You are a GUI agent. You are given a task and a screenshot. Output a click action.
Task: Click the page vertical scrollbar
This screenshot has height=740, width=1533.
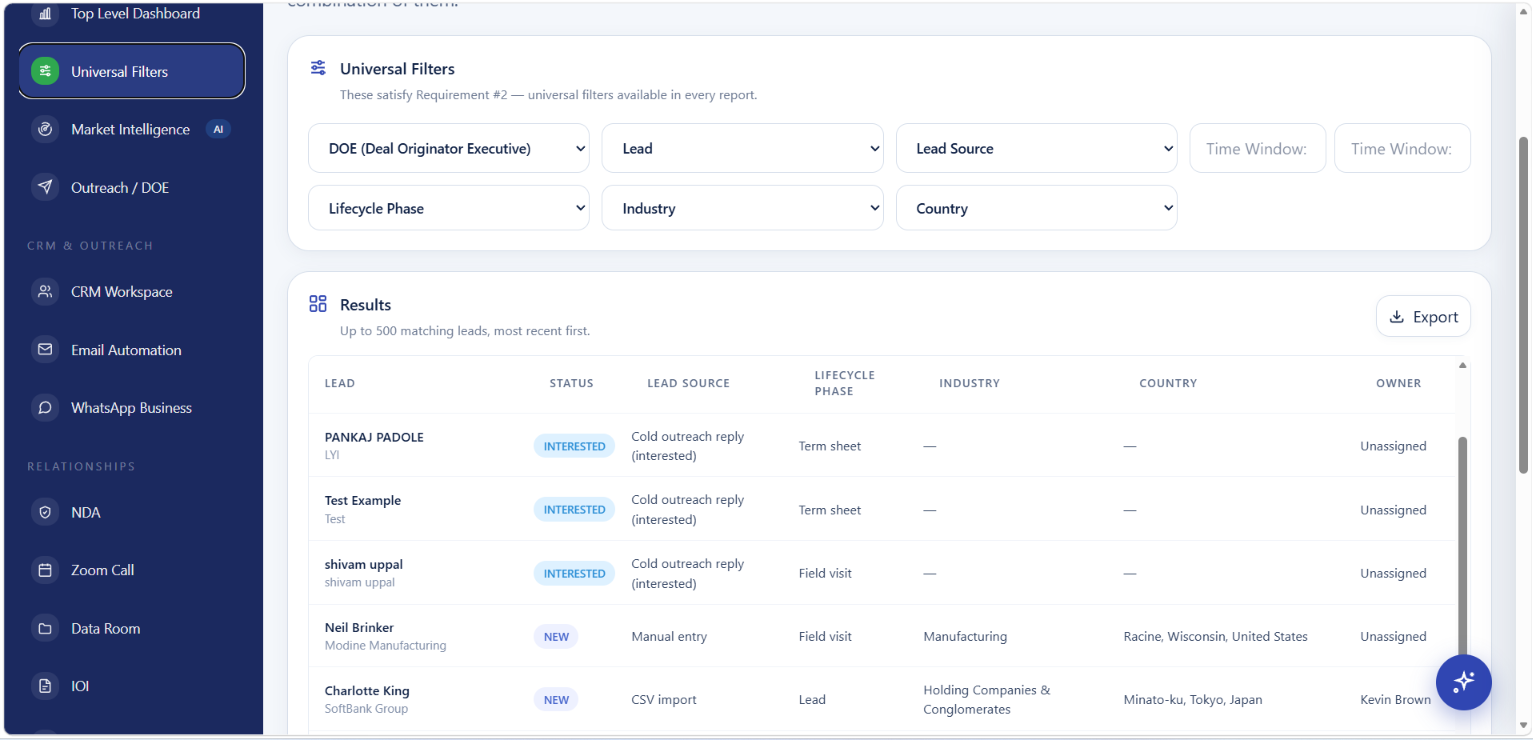[1523, 305]
